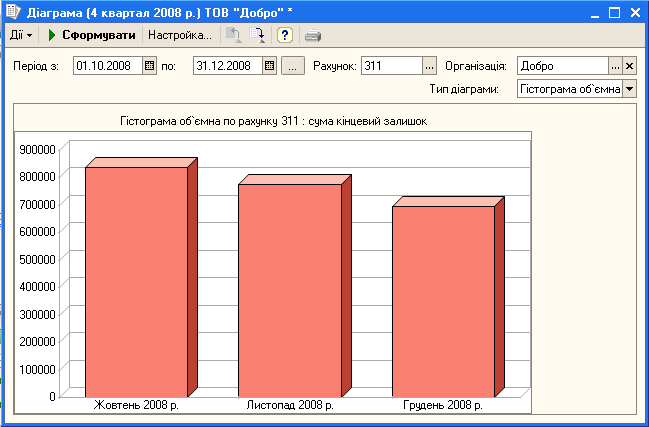Viewport: 649px width, 427px height.
Task: Click the 500000 axis value
Action: tap(37, 259)
